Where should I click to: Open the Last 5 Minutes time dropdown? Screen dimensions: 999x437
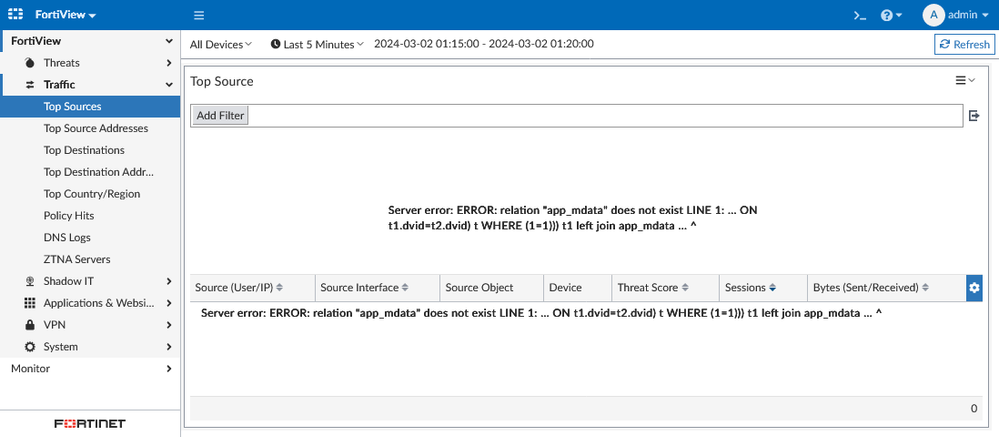(x=317, y=44)
